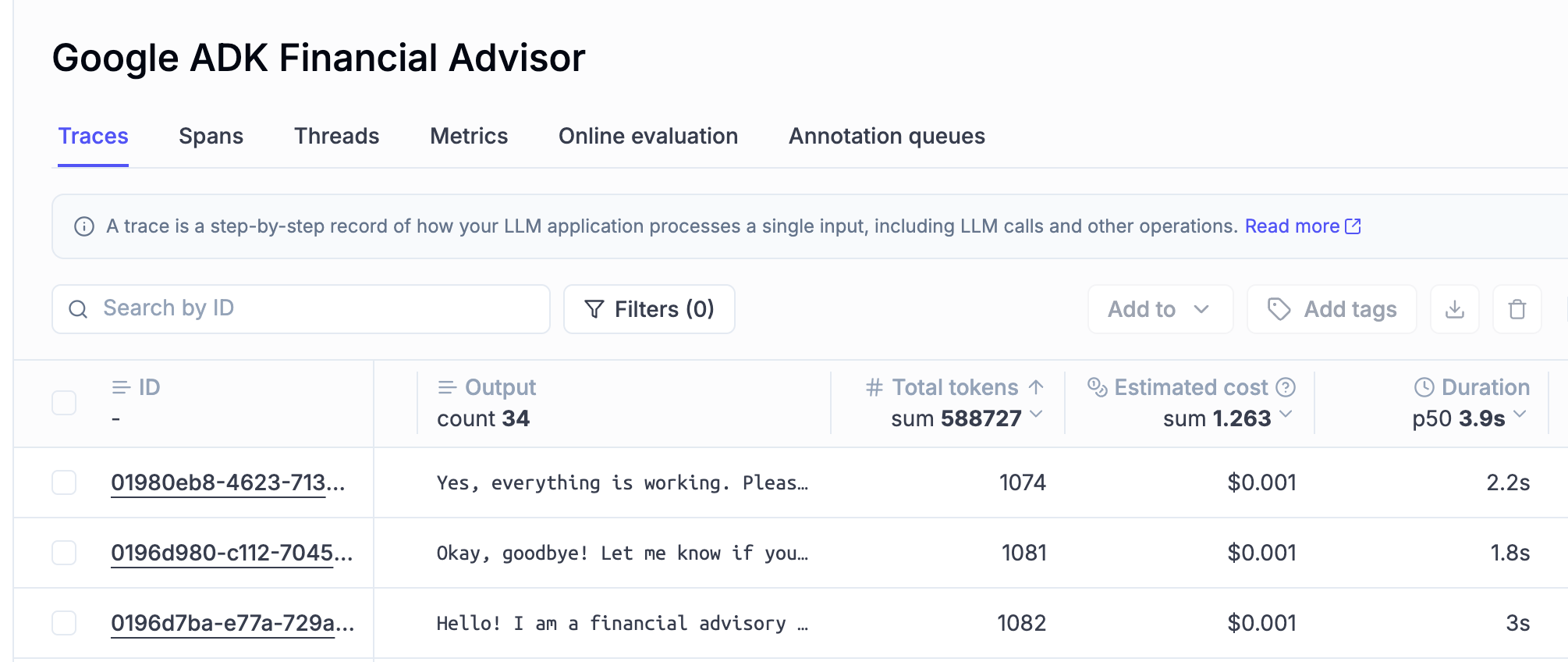This screenshot has width=1568, height=662.
Task: Open Filters (0) funnel button
Action: (649, 309)
